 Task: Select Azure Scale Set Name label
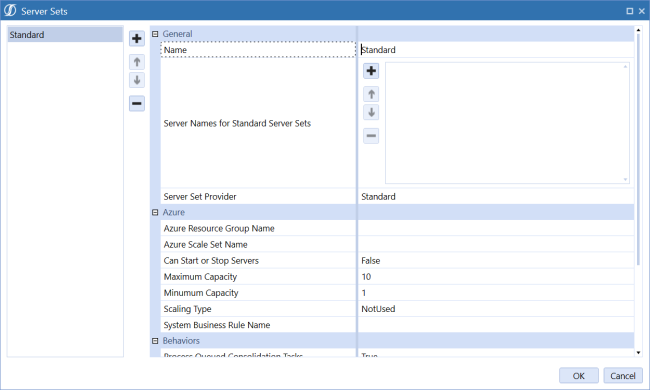(x=206, y=245)
